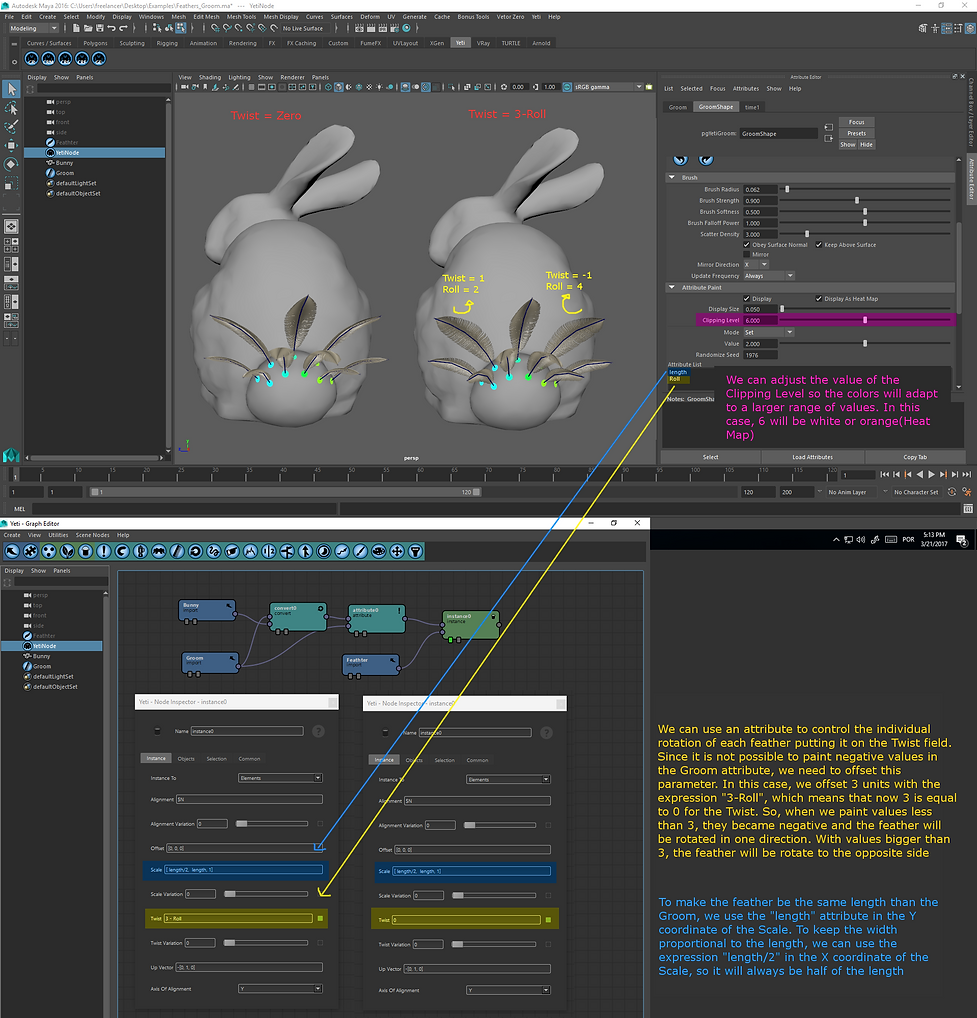Select YetiNode in the Maya outliner
Viewport: 977px width, 1018px height.
point(95,153)
